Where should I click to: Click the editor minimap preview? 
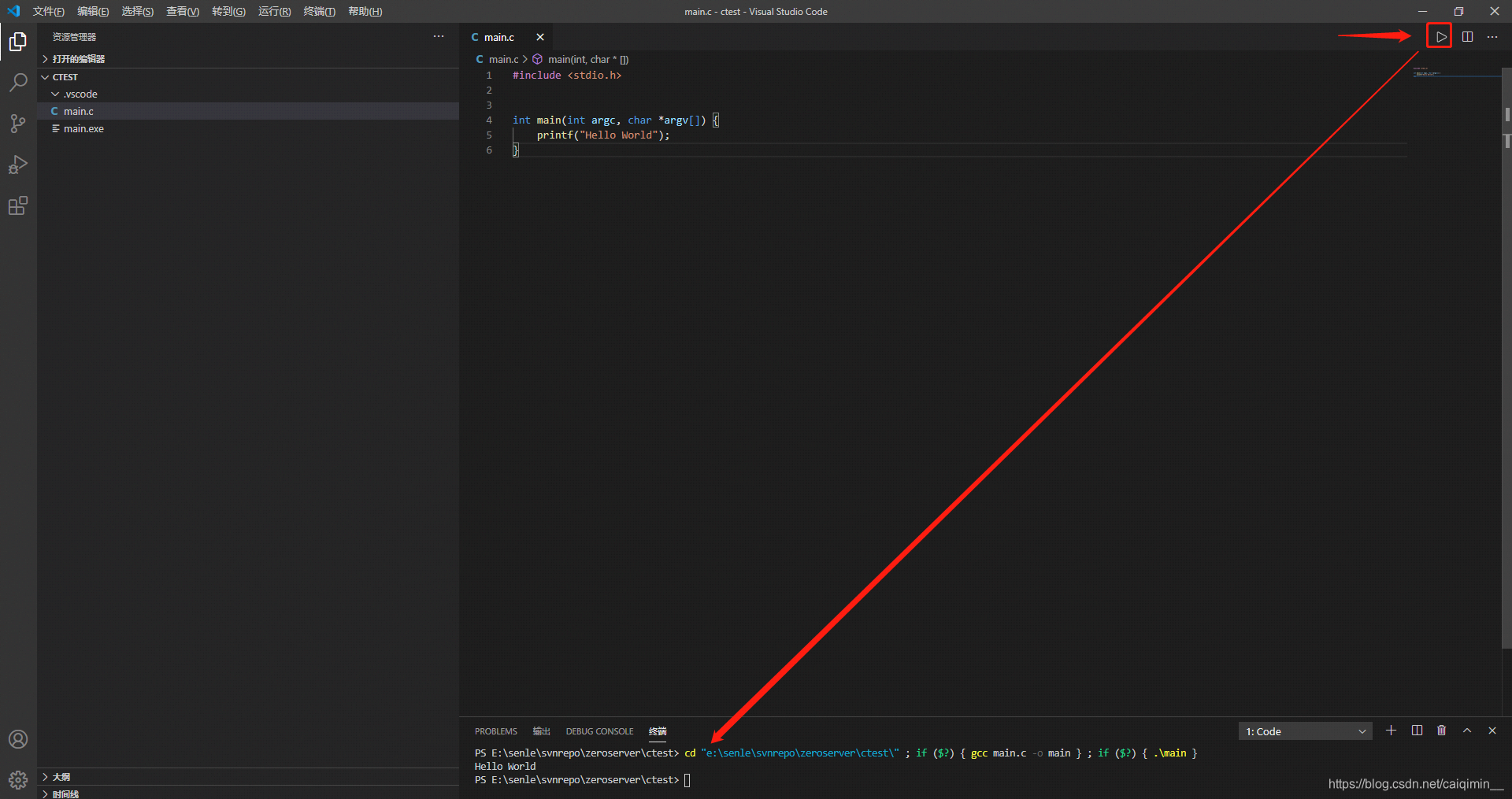click(1455, 72)
